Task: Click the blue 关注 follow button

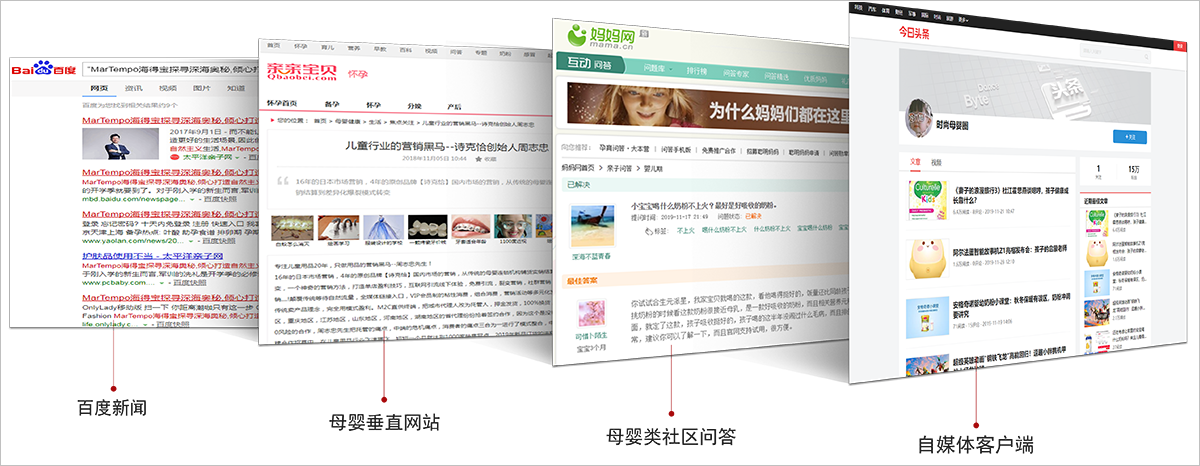Action: pyautogui.click(x=1130, y=136)
